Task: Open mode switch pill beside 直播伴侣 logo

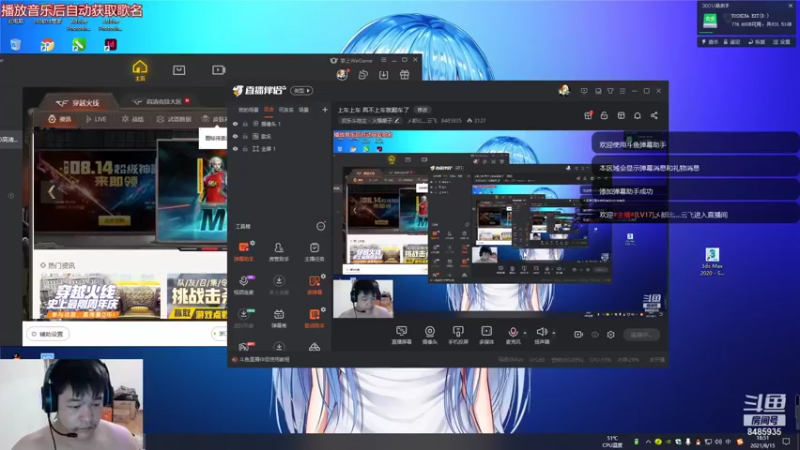Action: [x=302, y=91]
